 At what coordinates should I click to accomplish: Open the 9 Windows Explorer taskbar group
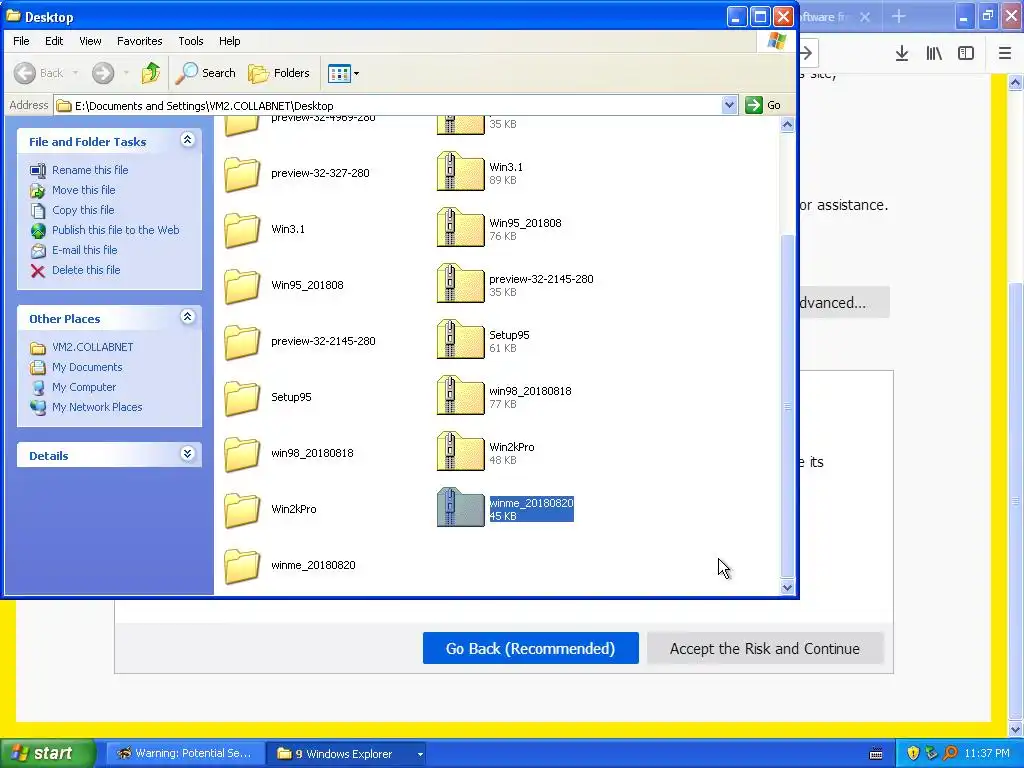click(348, 754)
